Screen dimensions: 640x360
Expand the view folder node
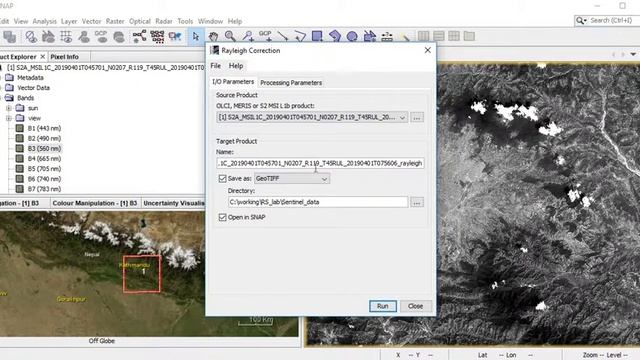[9, 118]
